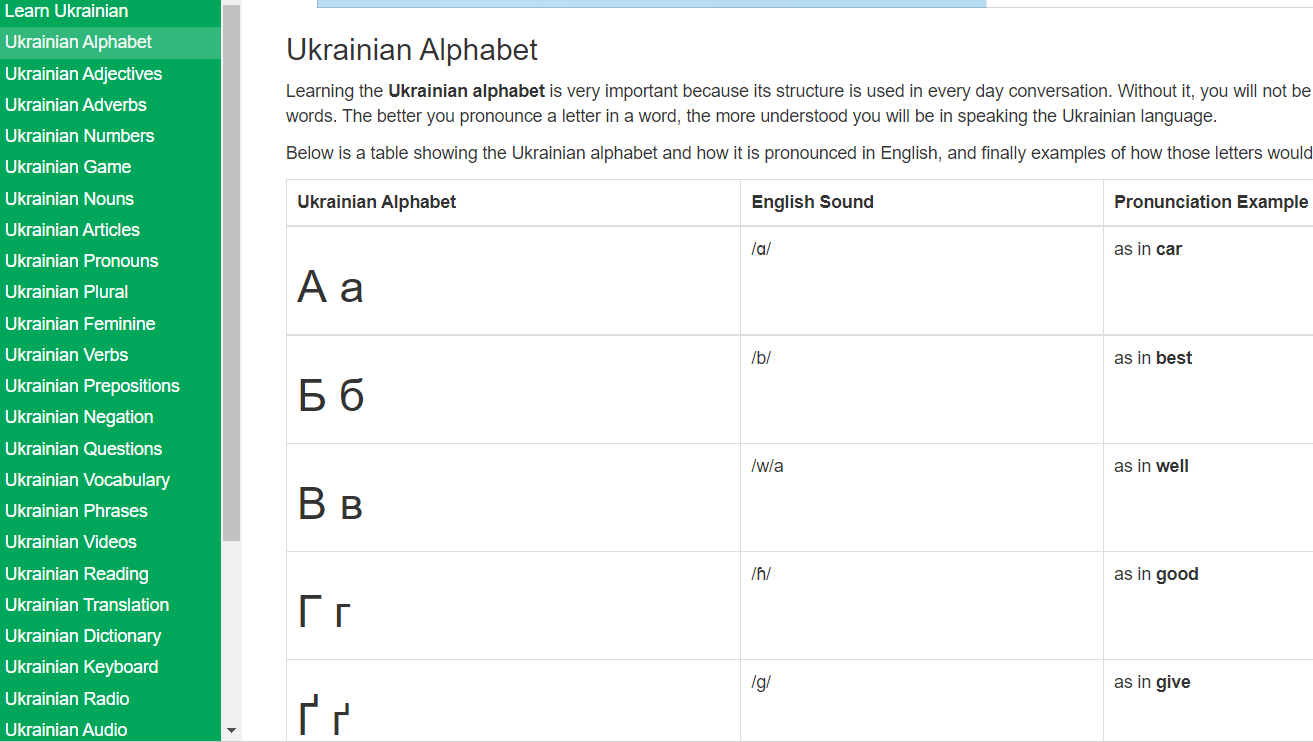The image size is (1313, 742).
Task: Open the Ukrainian Adverbs lesson
Action: pyautogui.click(x=76, y=105)
